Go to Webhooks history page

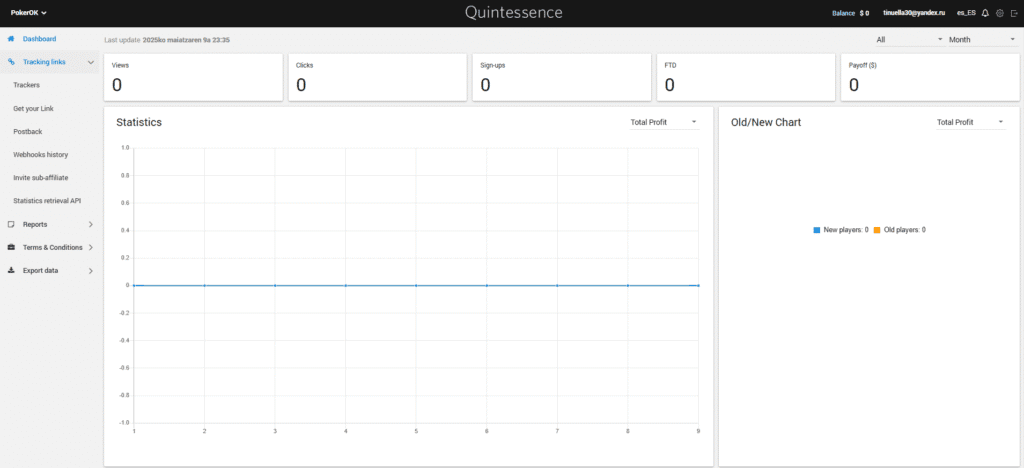coord(40,155)
